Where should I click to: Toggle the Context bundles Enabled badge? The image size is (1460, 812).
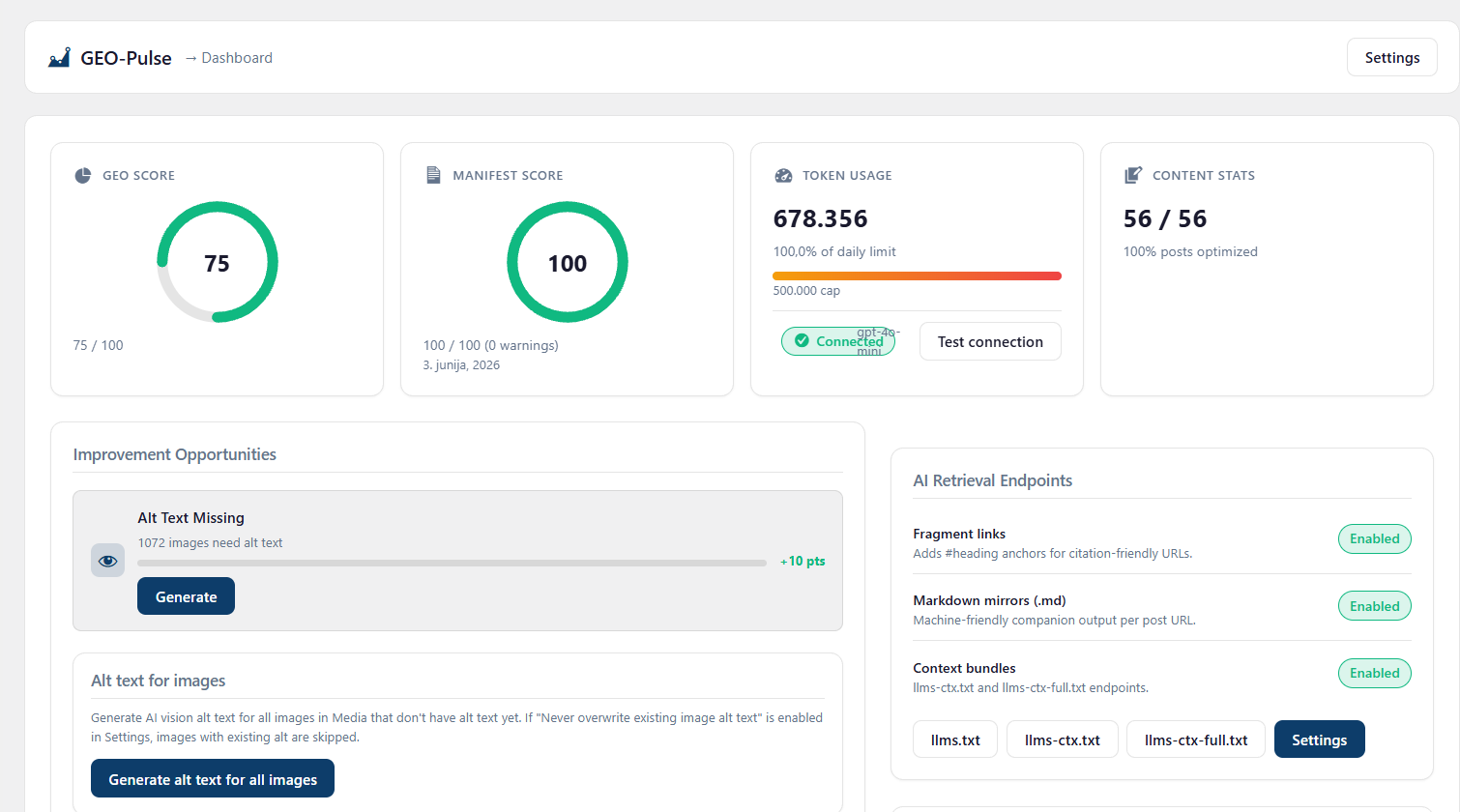pyautogui.click(x=1374, y=673)
